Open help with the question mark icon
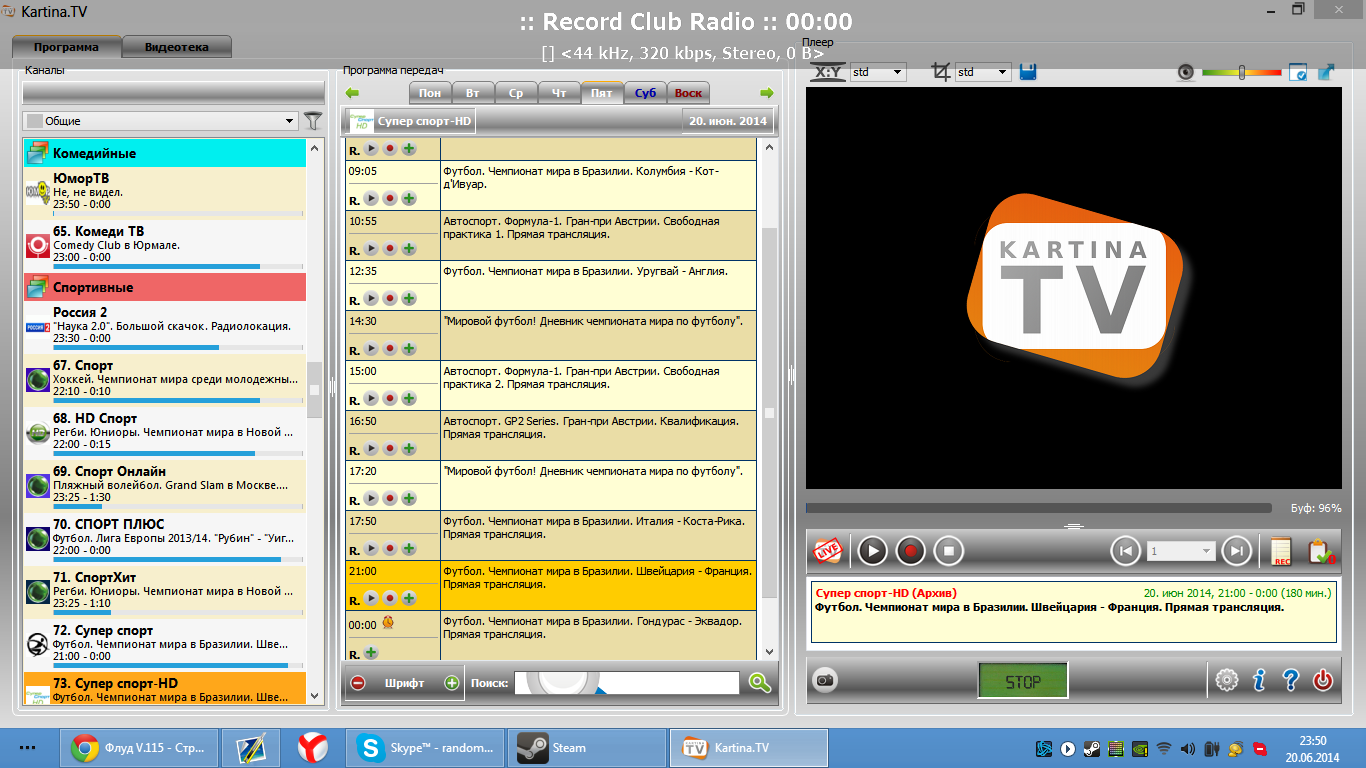Image resolution: width=1366 pixels, height=768 pixels. click(x=1291, y=680)
